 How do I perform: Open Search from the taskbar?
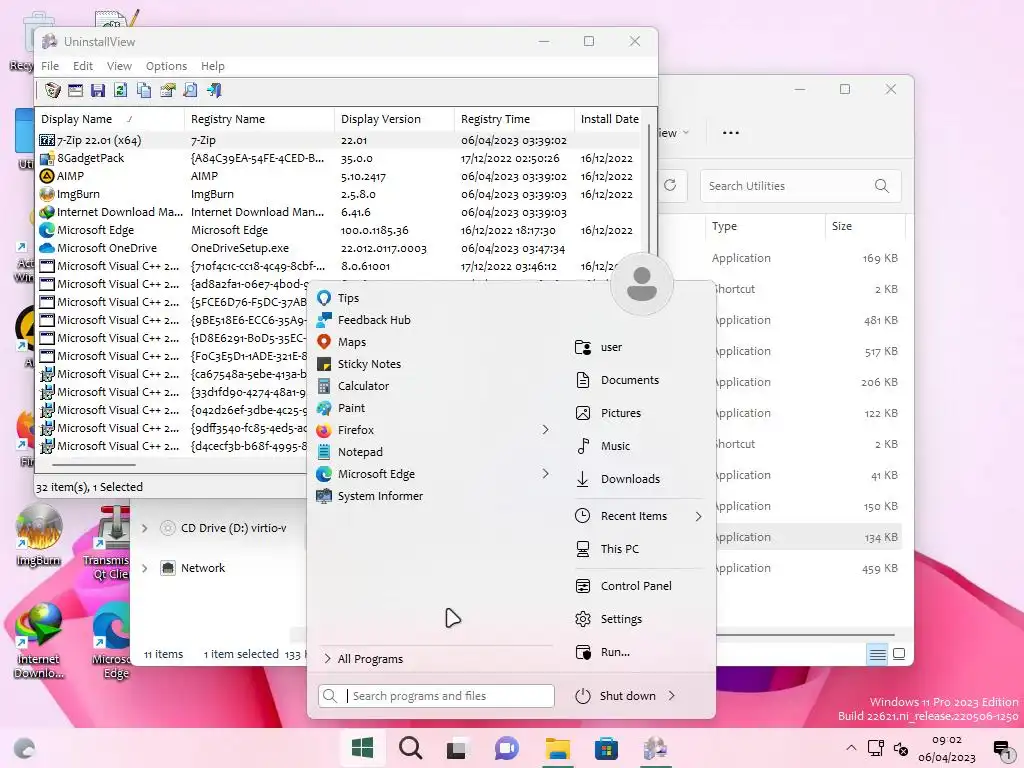[x=411, y=748]
